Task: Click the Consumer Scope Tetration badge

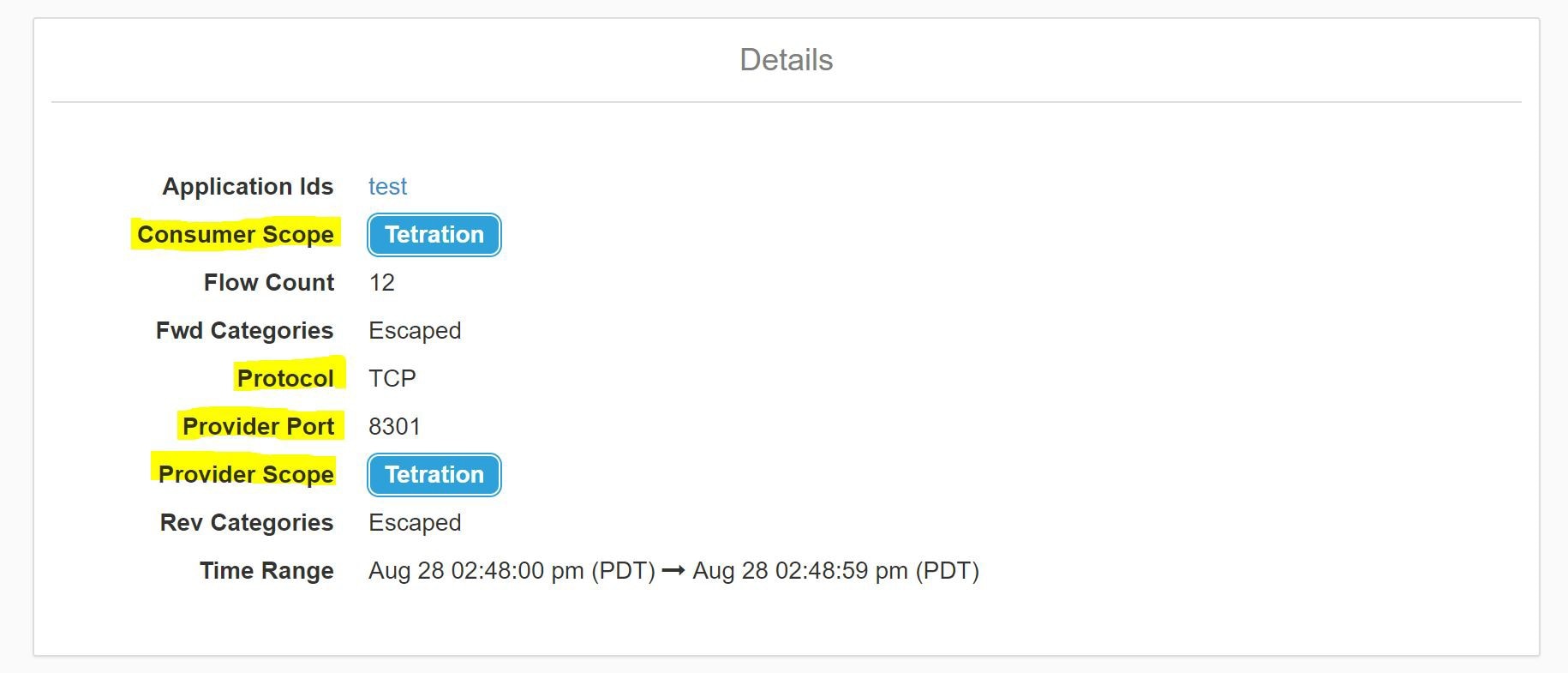Action: [x=434, y=235]
